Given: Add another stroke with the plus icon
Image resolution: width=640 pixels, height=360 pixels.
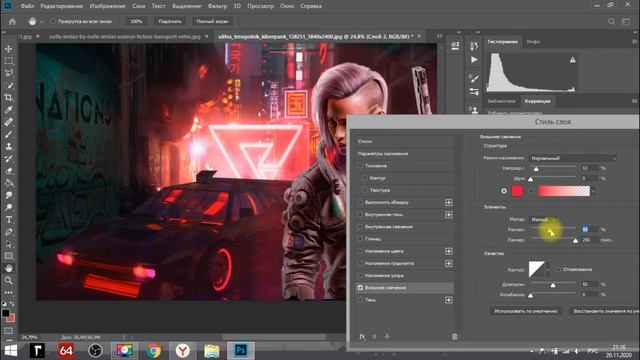Looking at the screenshot, I should [449, 202].
